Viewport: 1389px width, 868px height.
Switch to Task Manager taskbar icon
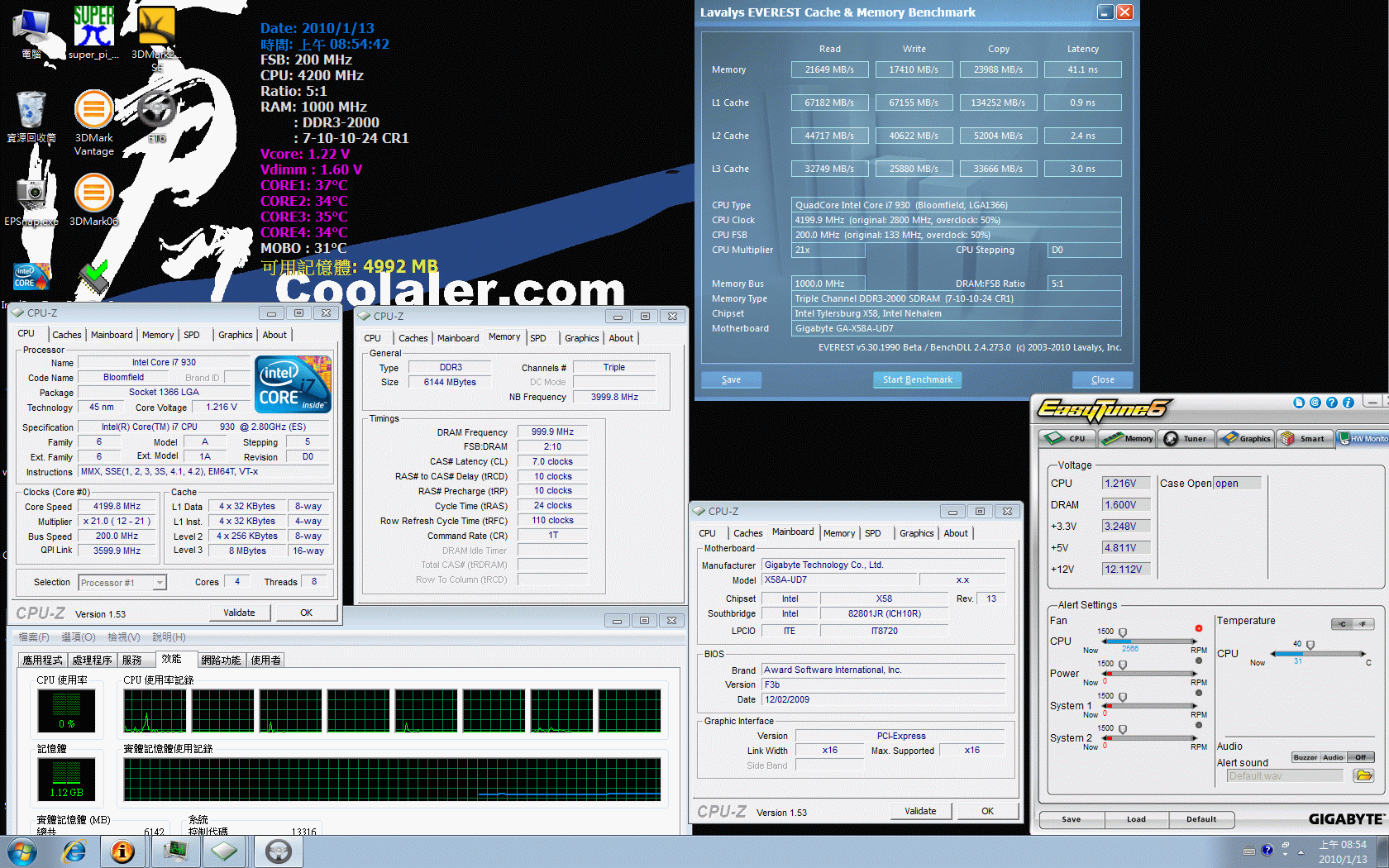point(175,851)
